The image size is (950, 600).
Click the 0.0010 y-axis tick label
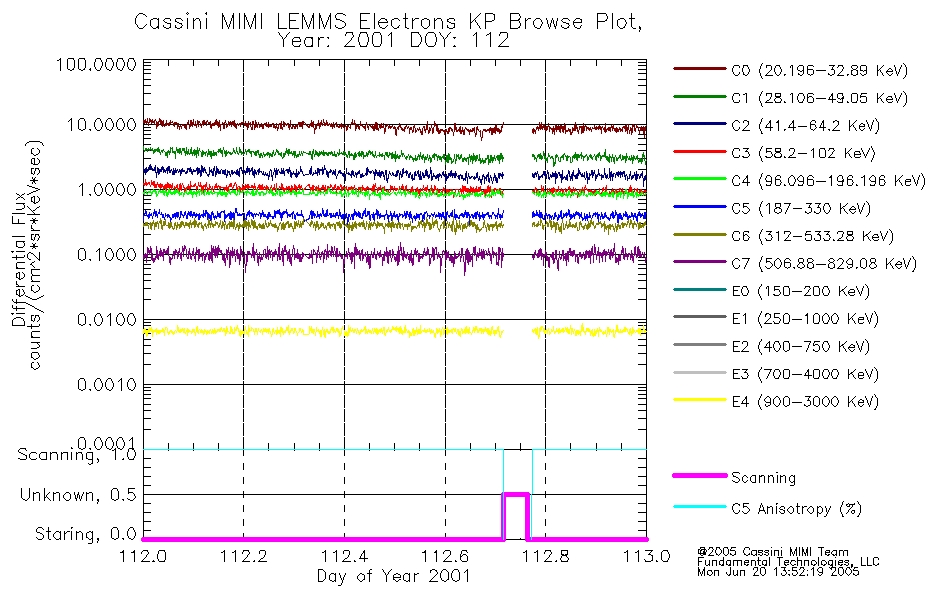107,385
